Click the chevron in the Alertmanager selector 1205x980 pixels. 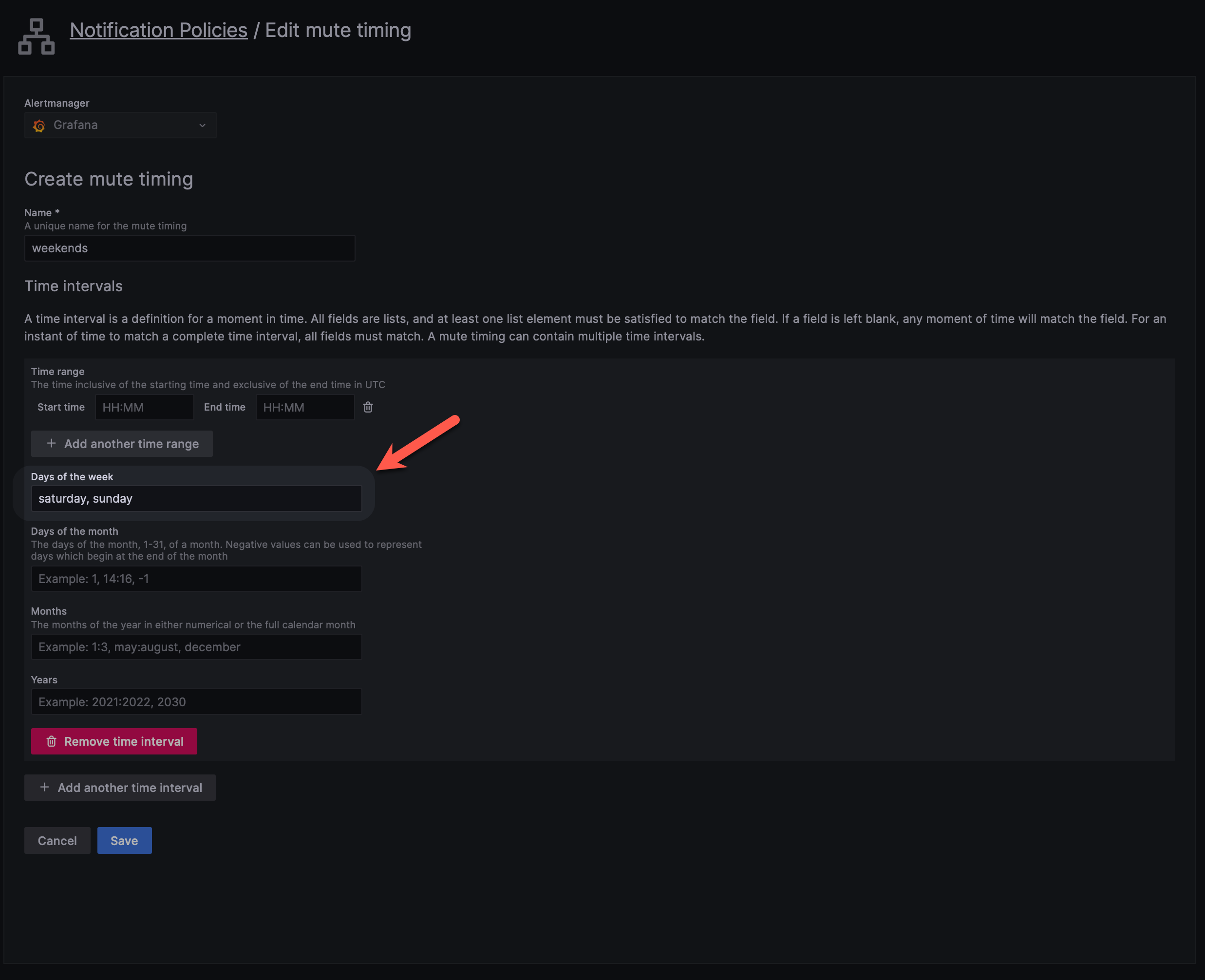tap(202, 125)
